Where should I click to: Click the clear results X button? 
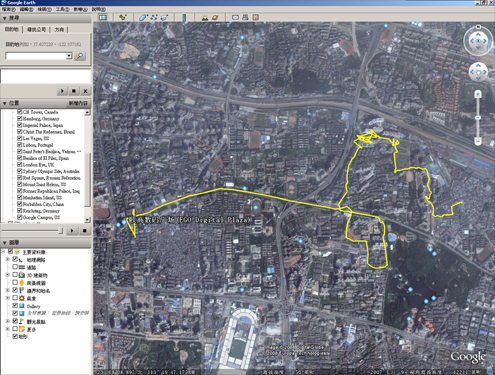click(x=85, y=91)
